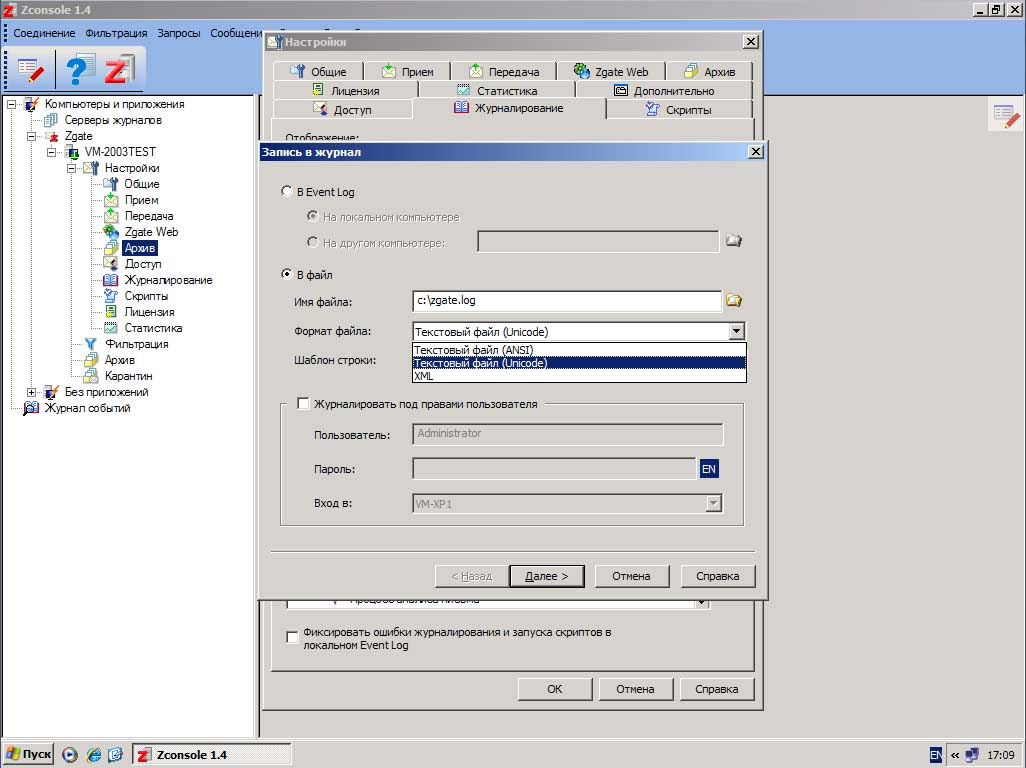Open help via the question mark toolbar icon
Screen dimensions: 1026x768
click(x=80, y=69)
